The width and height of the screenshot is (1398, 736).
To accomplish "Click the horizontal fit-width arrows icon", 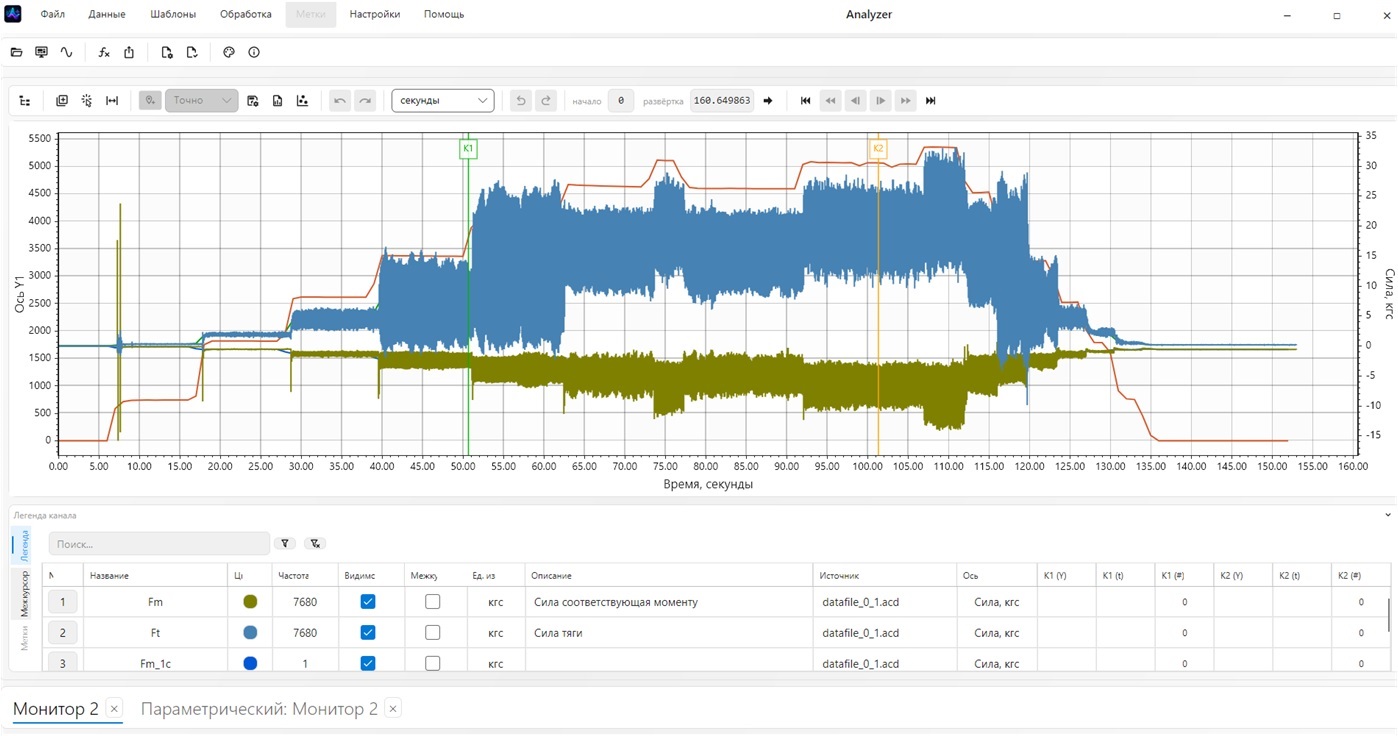I will coord(112,100).
